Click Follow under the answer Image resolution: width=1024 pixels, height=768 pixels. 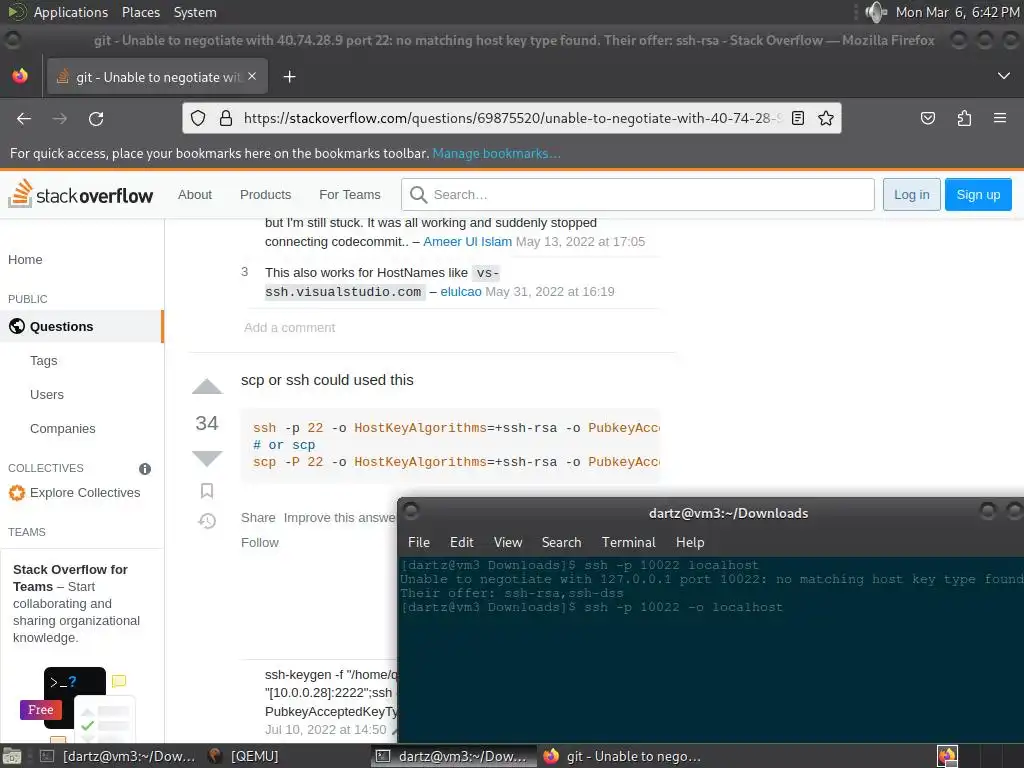point(259,542)
